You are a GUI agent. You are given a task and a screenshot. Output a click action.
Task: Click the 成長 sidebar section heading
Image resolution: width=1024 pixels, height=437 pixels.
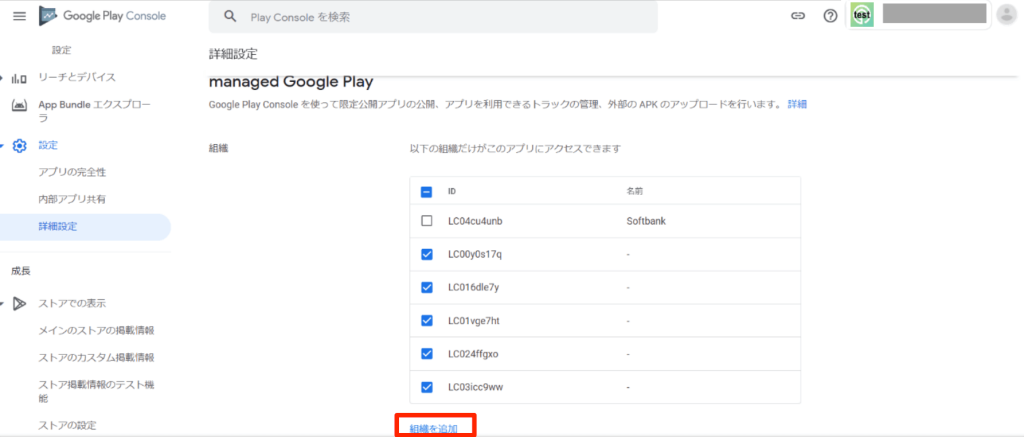tap(21, 270)
